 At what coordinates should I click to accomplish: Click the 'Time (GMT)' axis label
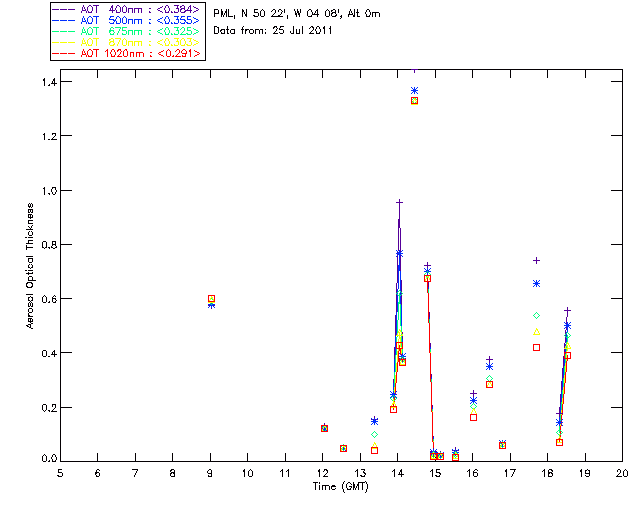[x=340, y=487]
